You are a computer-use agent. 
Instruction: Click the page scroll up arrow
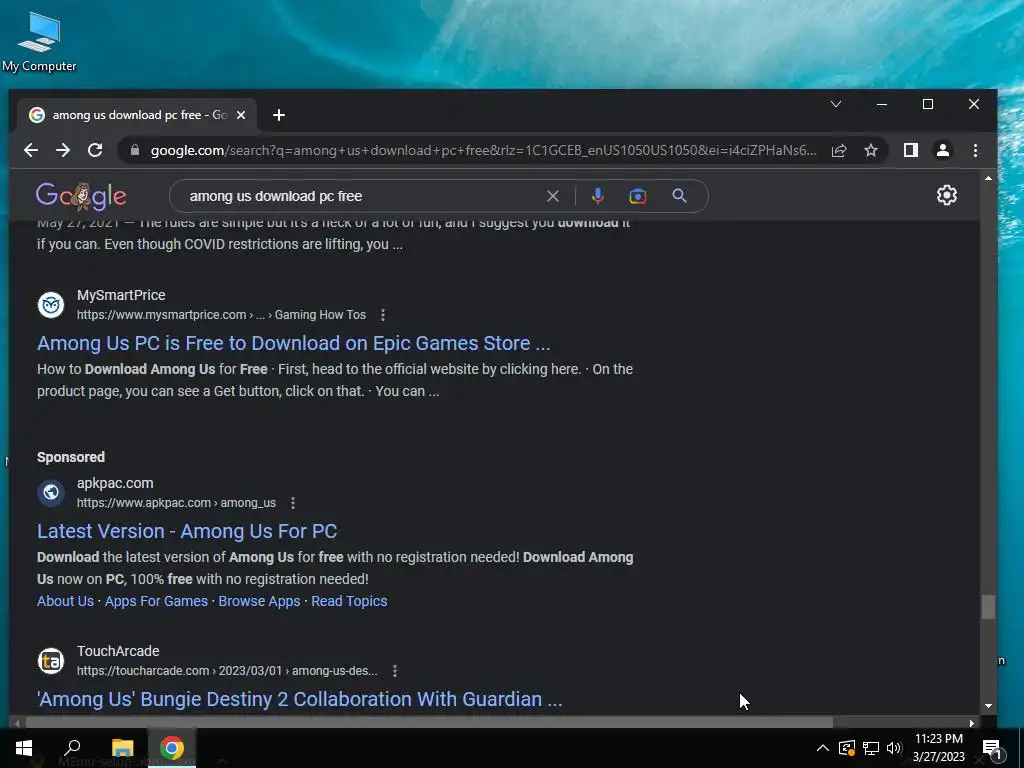click(x=988, y=178)
